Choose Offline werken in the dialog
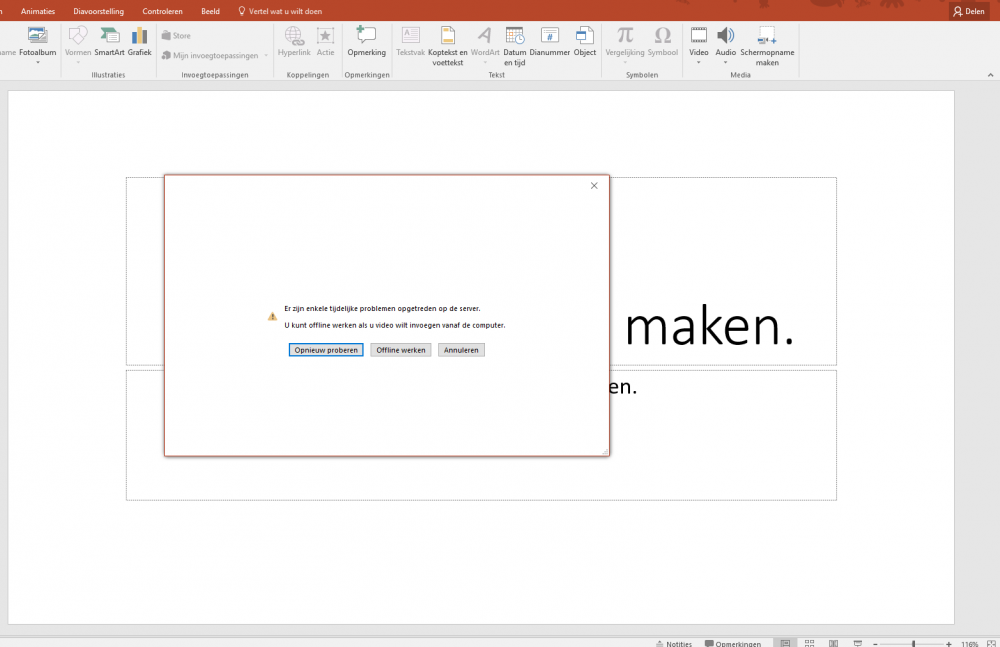 [401, 350]
